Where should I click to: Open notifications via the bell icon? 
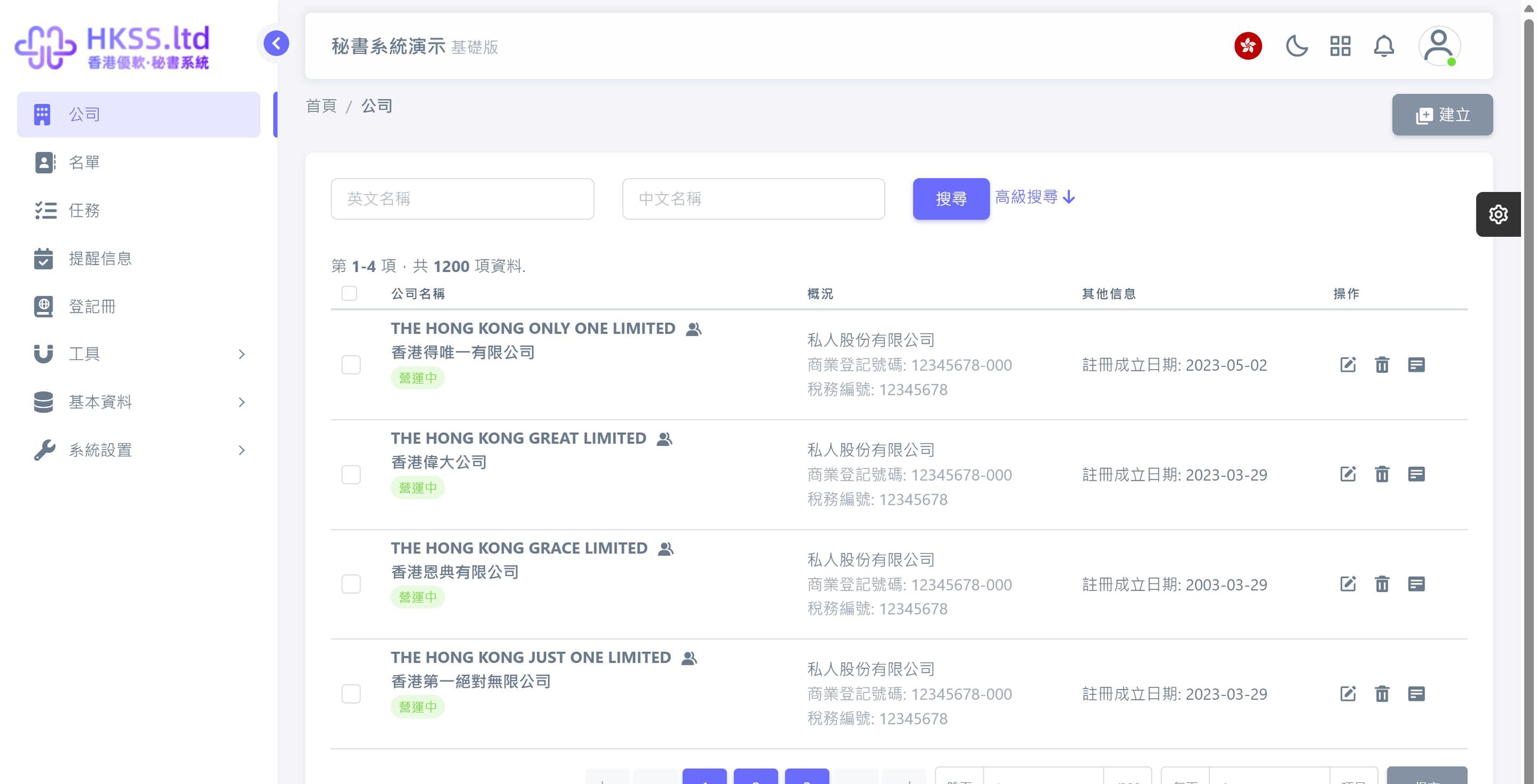(1384, 46)
